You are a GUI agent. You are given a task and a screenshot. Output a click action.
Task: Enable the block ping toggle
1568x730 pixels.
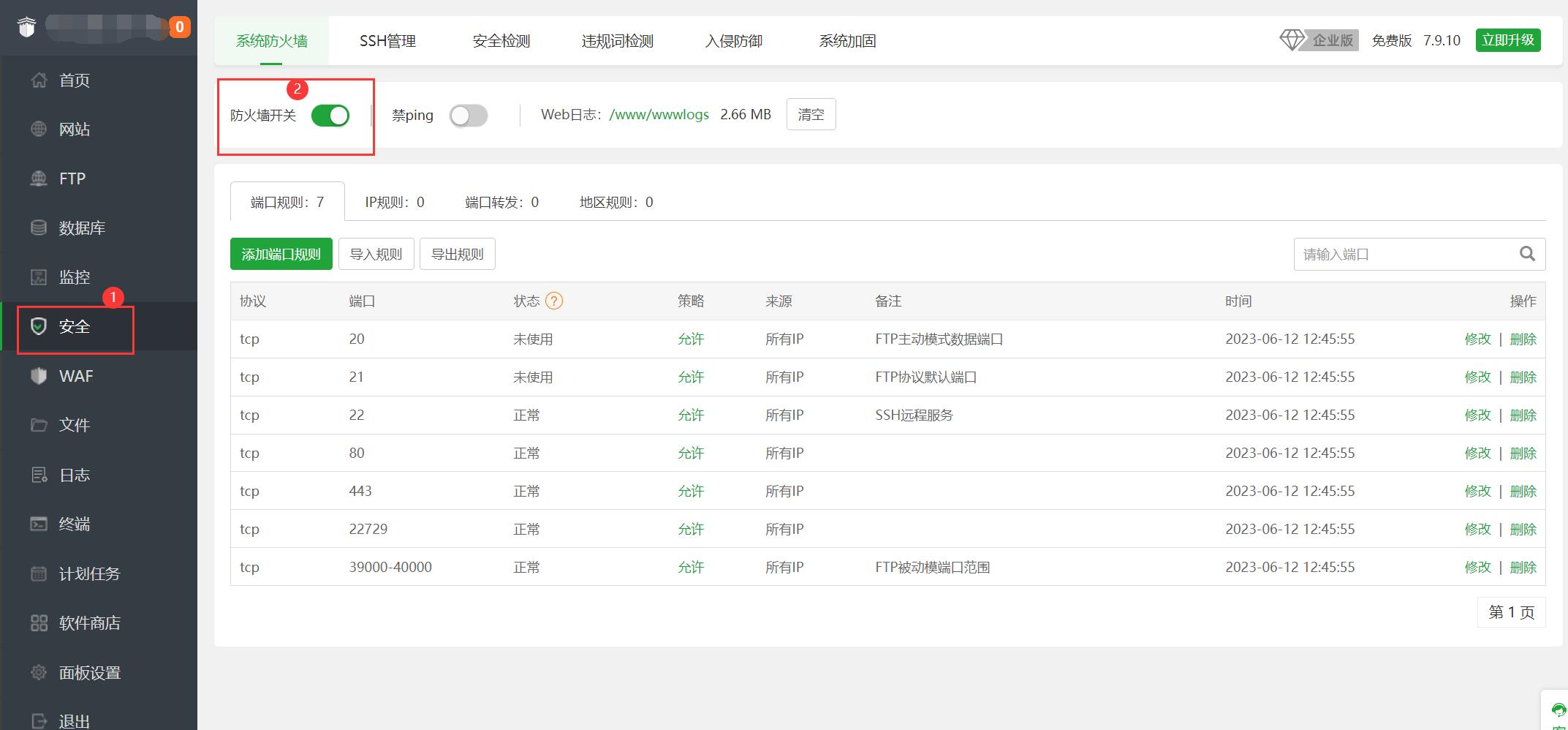(x=469, y=116)
